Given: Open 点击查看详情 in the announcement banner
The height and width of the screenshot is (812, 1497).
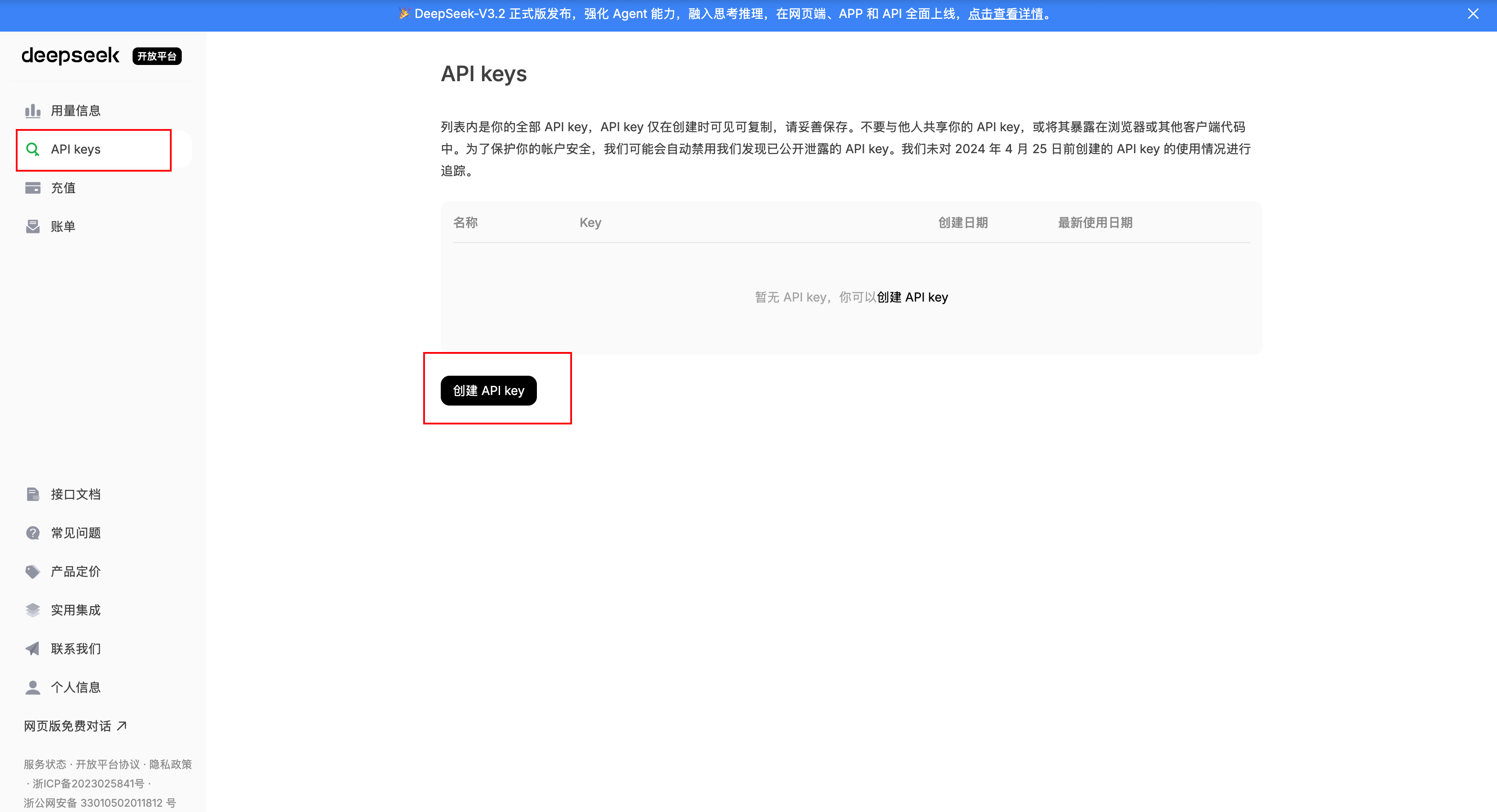Looking at the screenshot, I should point(1006,14).
